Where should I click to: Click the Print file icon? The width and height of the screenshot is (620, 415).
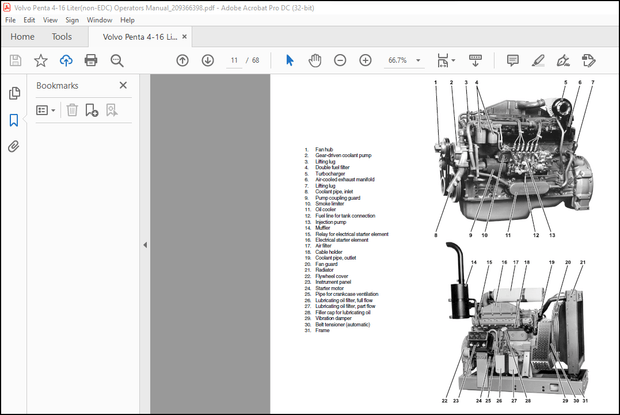coord(91,60)
